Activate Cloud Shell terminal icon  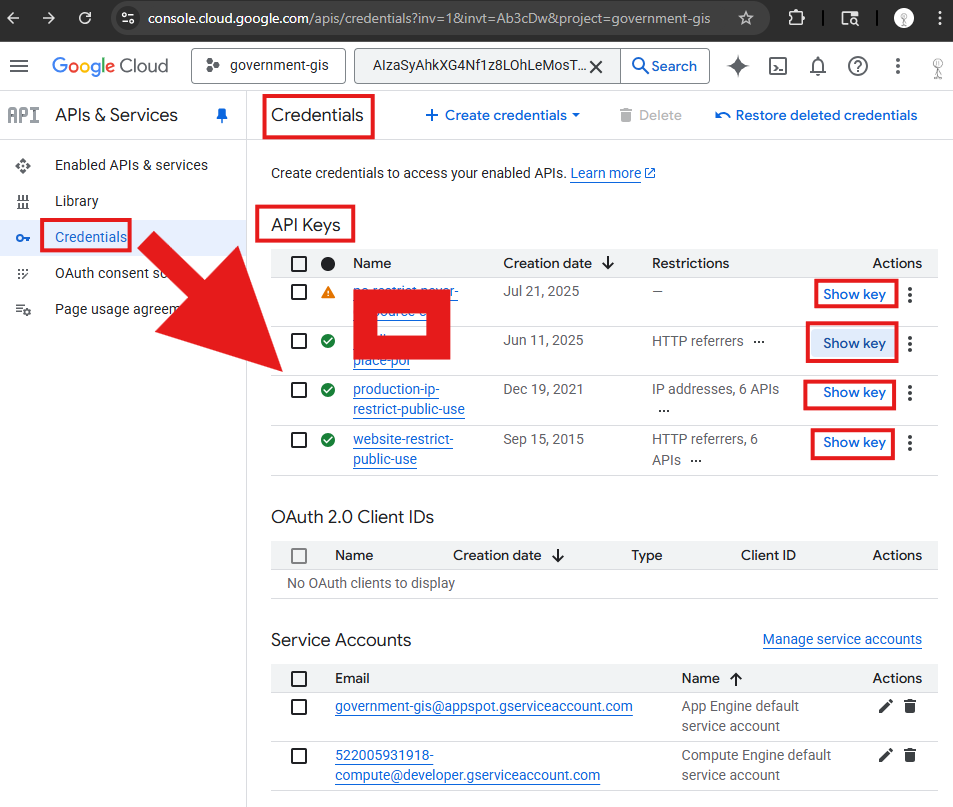click(x=778, y=66)
